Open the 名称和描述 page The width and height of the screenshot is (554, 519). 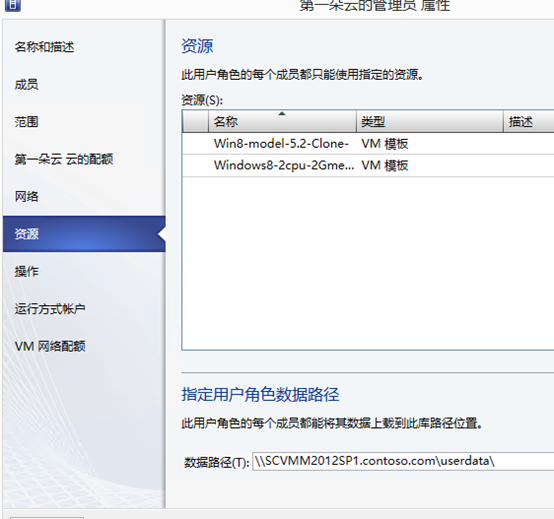coord(44,47)
